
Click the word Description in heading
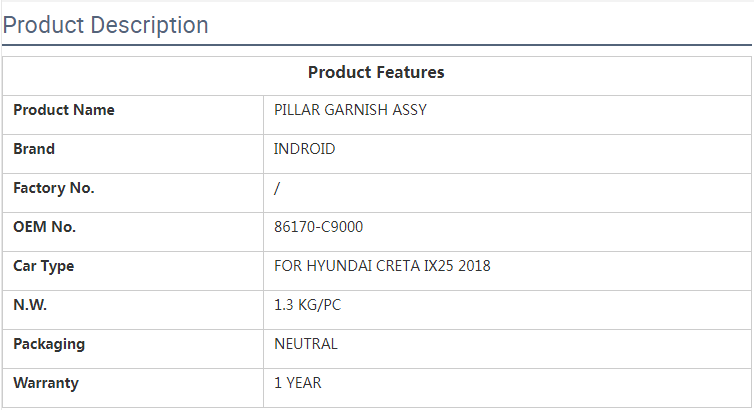pos(150,25)
